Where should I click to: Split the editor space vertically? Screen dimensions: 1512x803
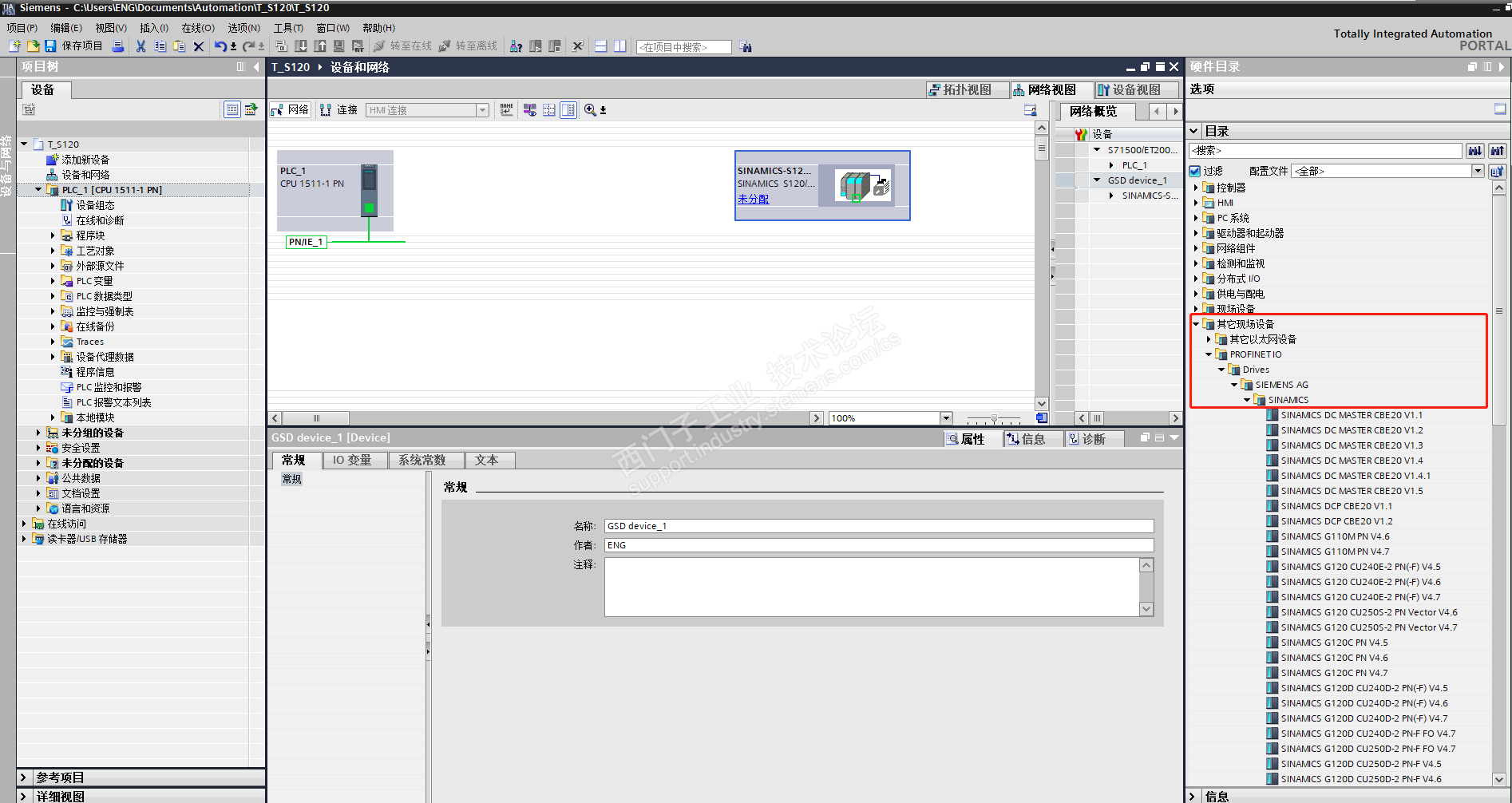pos(620,46)
